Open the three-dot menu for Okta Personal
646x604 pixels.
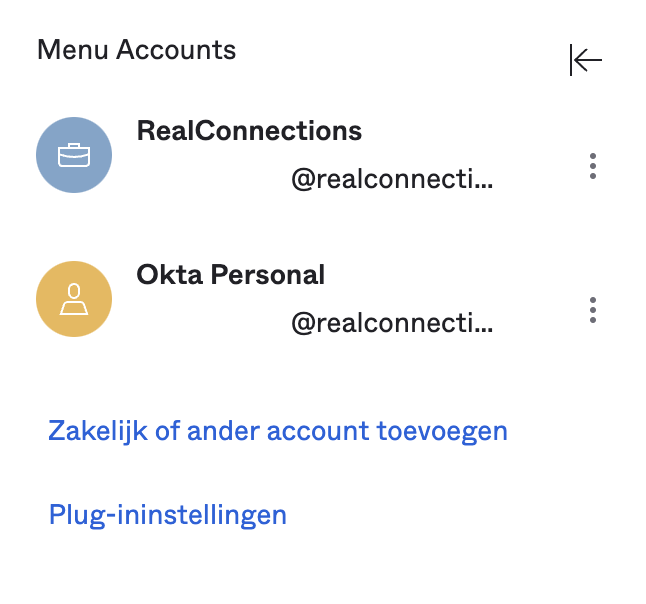(x=592, y=310)
